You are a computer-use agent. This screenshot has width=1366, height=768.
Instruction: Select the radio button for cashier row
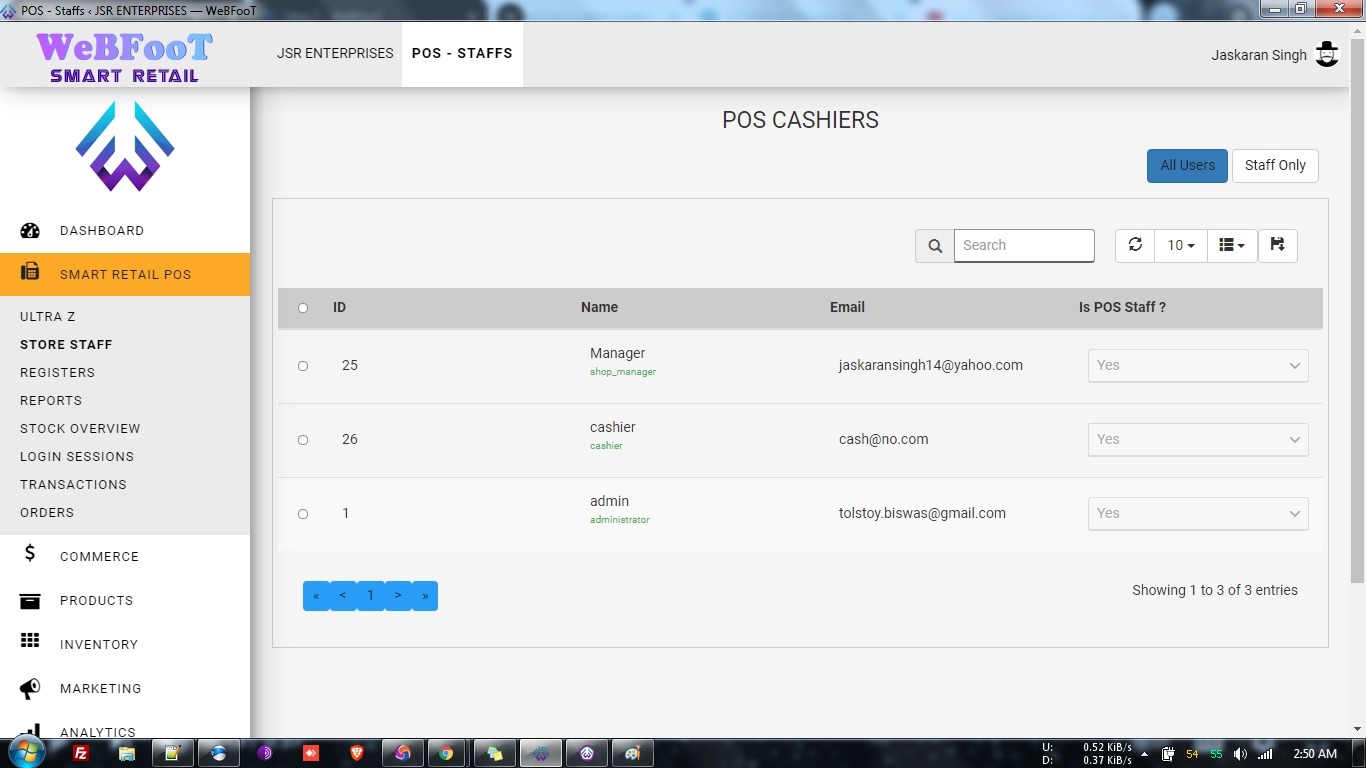click(303, 440)
